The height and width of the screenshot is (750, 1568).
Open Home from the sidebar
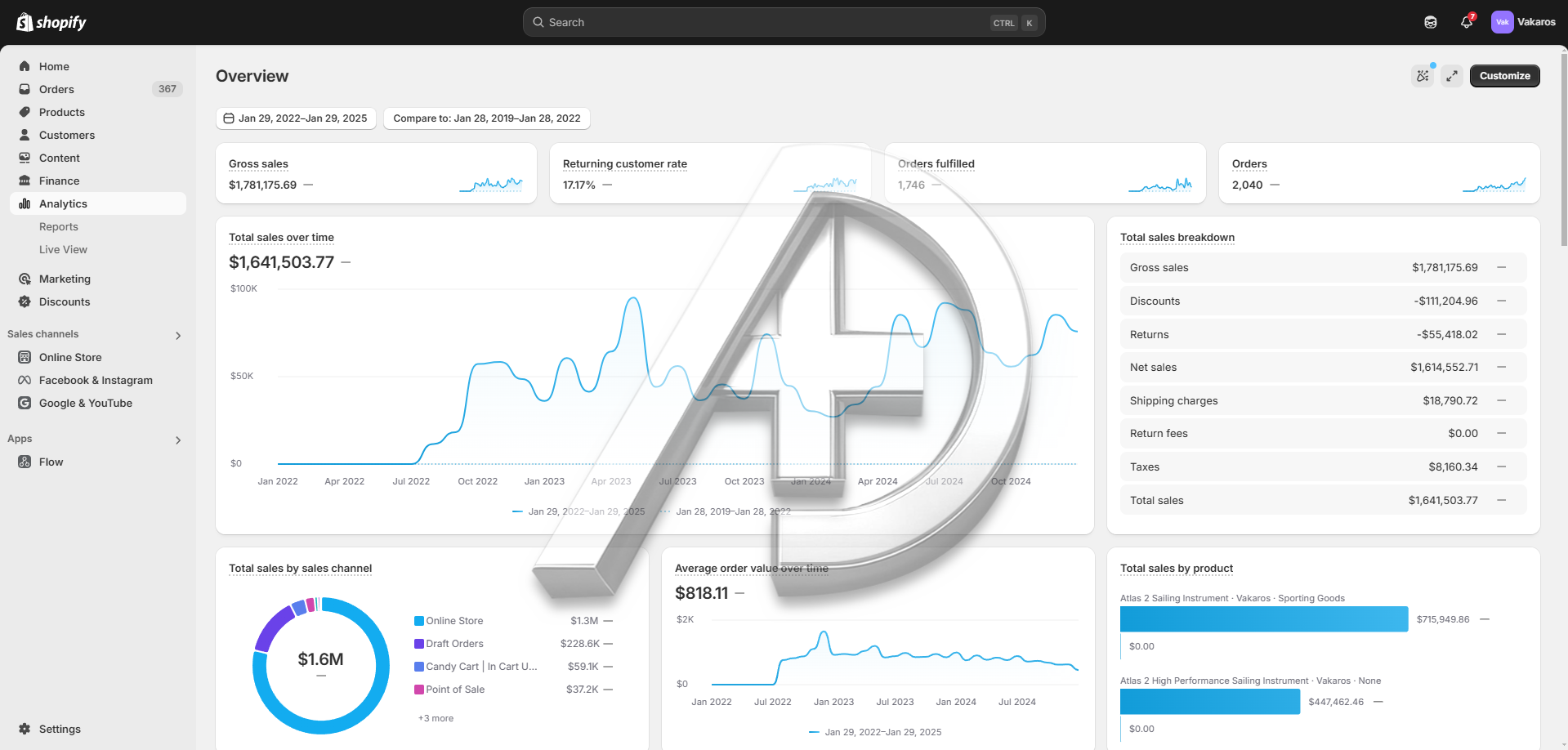pos(54,66)
